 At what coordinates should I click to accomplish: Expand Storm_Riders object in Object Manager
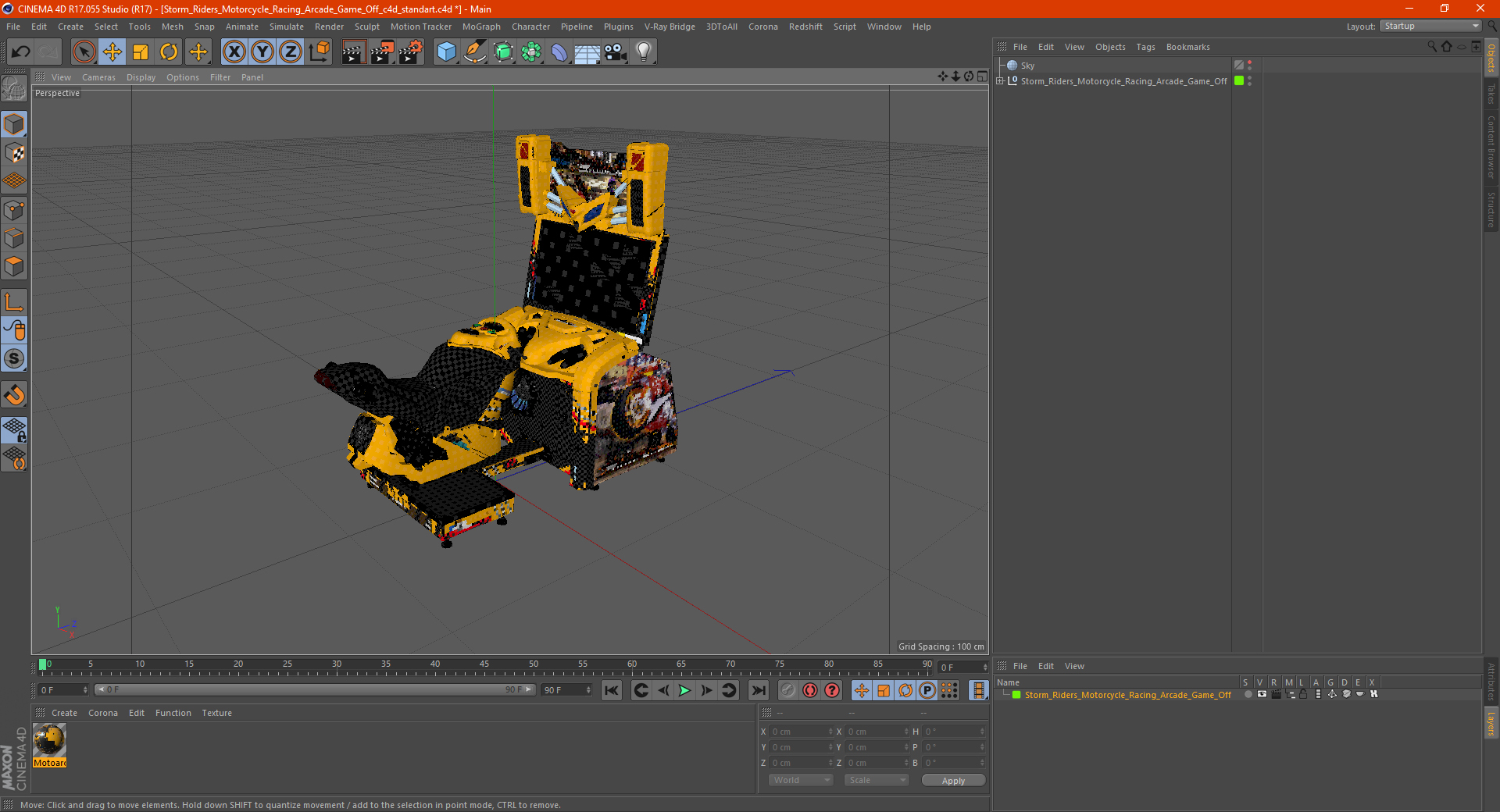(x=1000, y=80)
